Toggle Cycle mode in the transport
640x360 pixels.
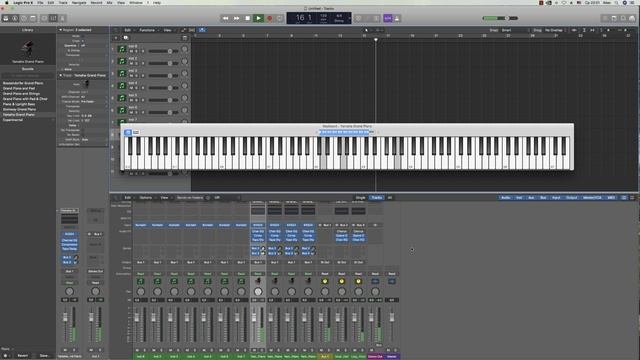280,18
